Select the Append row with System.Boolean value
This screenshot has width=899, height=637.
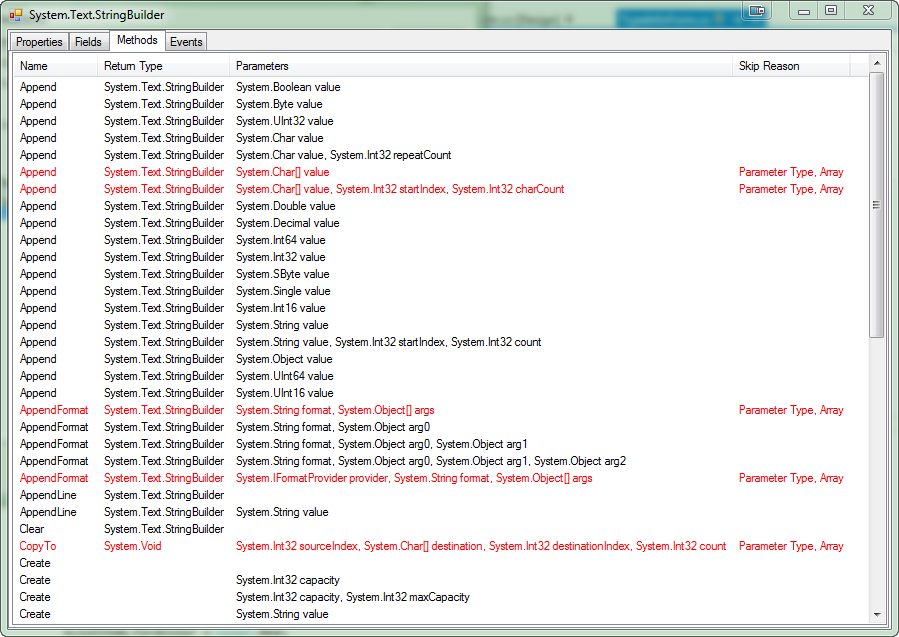[x=441, y=87]
